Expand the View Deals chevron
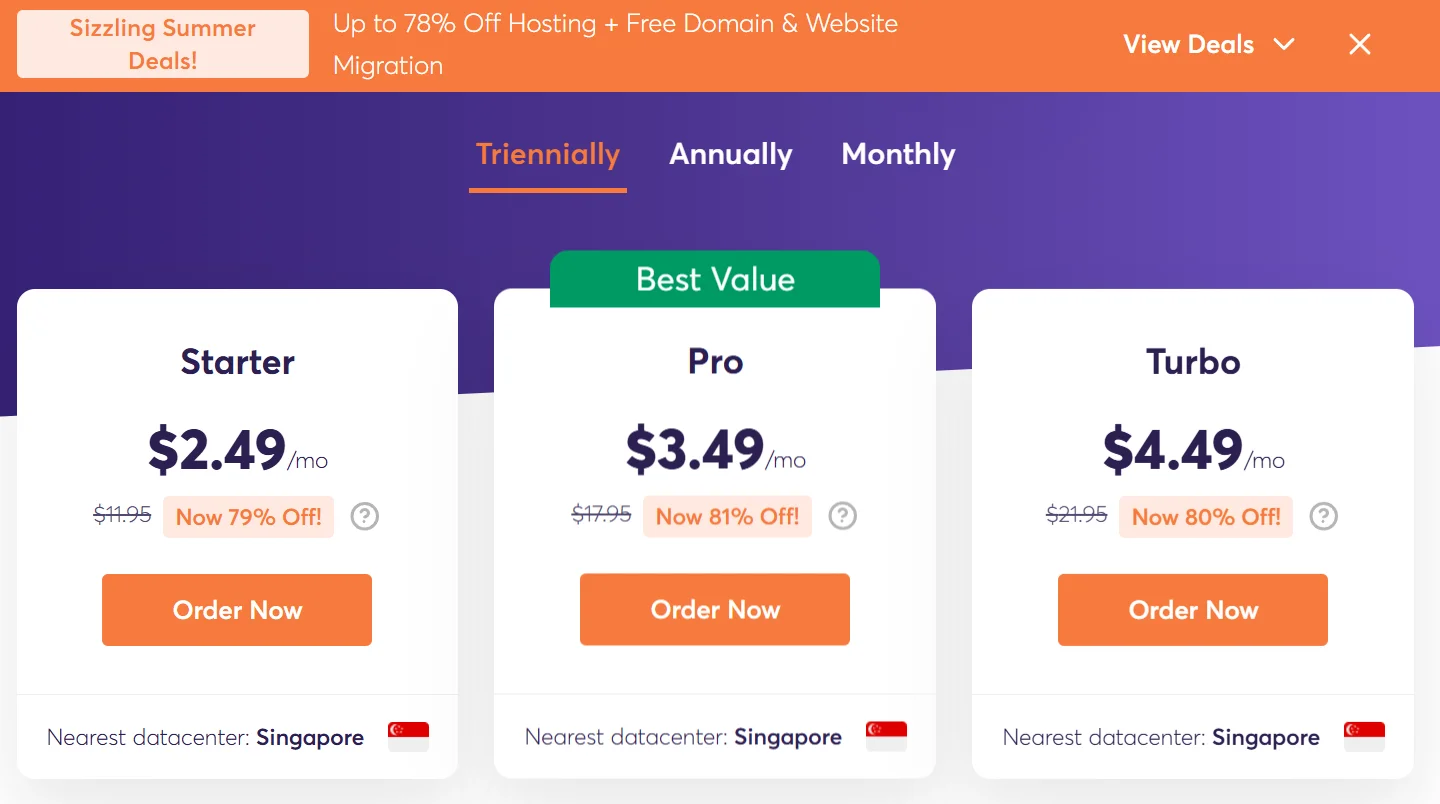 tap(1284, 44)
